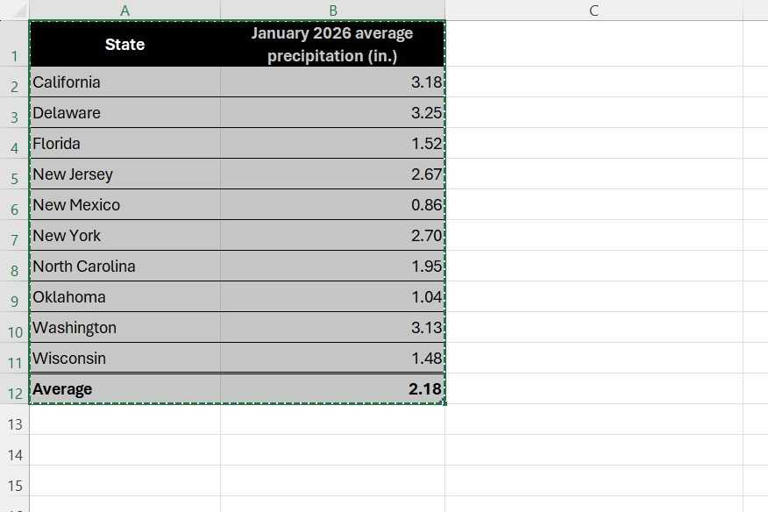Select the Washington cell
The width and height of the screenshot is (768, 512).
tap(125, 327)
